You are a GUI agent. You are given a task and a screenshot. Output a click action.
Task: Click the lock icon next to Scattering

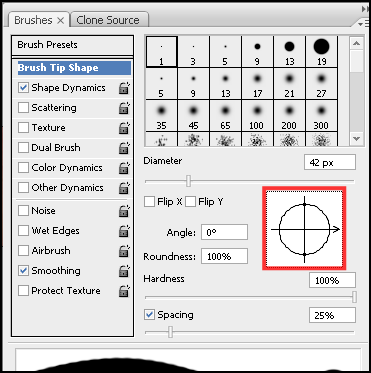pyautogui.click(x=124, y=108)
